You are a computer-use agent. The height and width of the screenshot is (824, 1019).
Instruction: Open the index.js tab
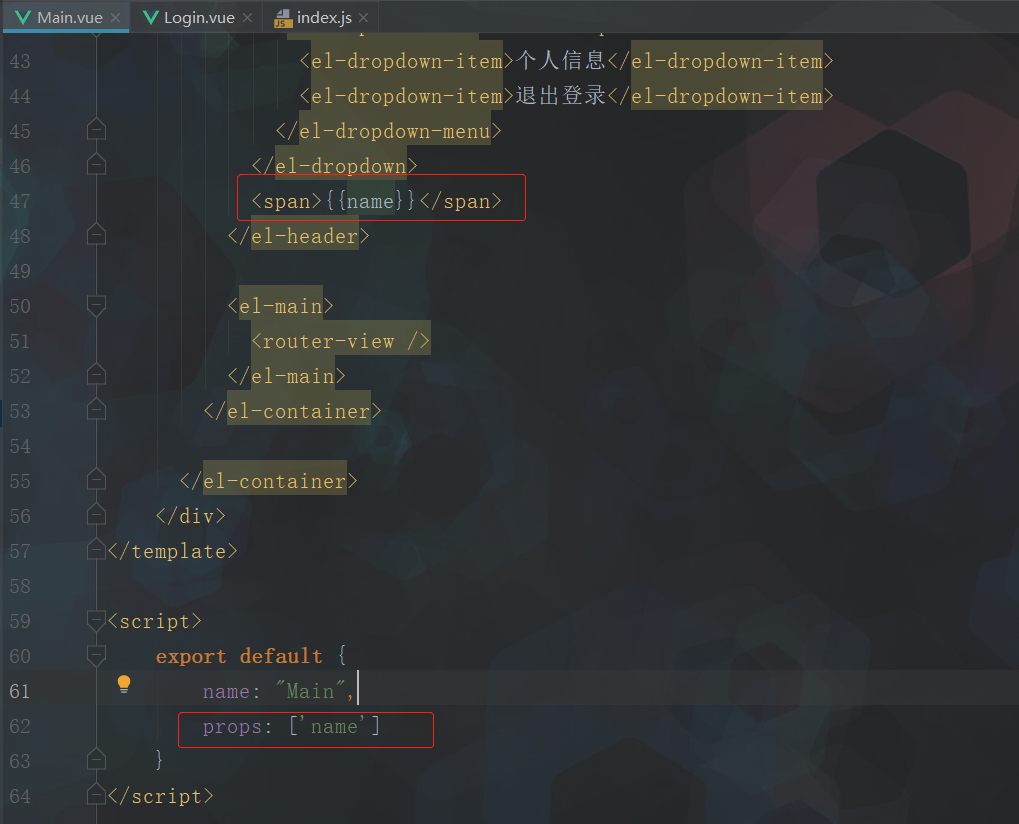[321, 17]
